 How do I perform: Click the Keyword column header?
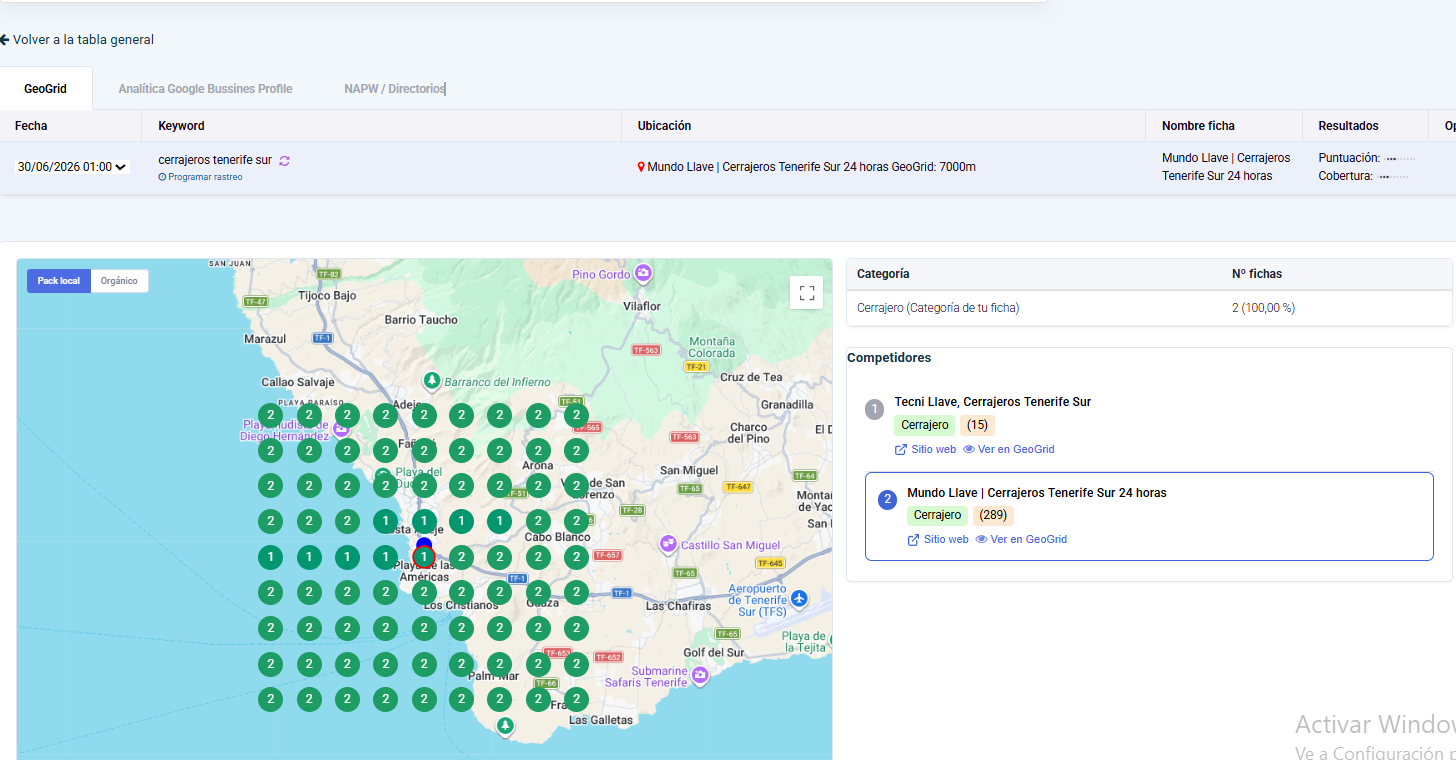pyautogui.click(x=181, y=126)
